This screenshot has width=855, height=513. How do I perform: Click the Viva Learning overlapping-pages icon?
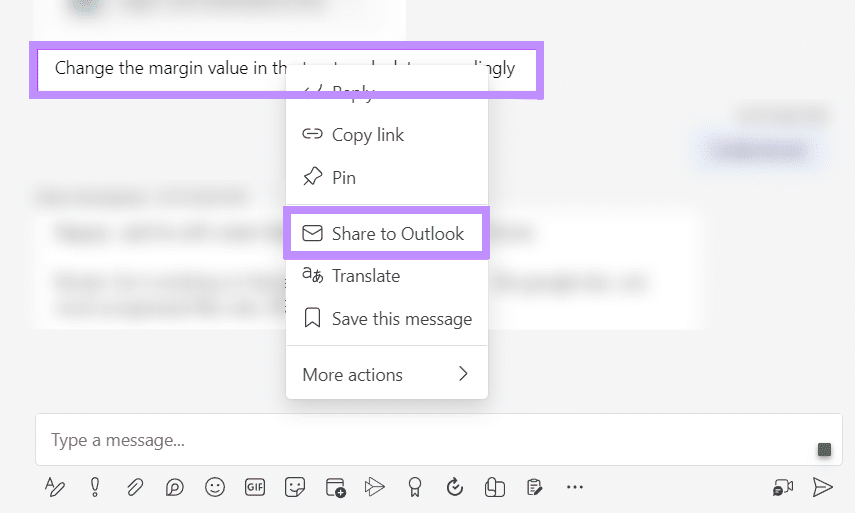pos(495,487)
